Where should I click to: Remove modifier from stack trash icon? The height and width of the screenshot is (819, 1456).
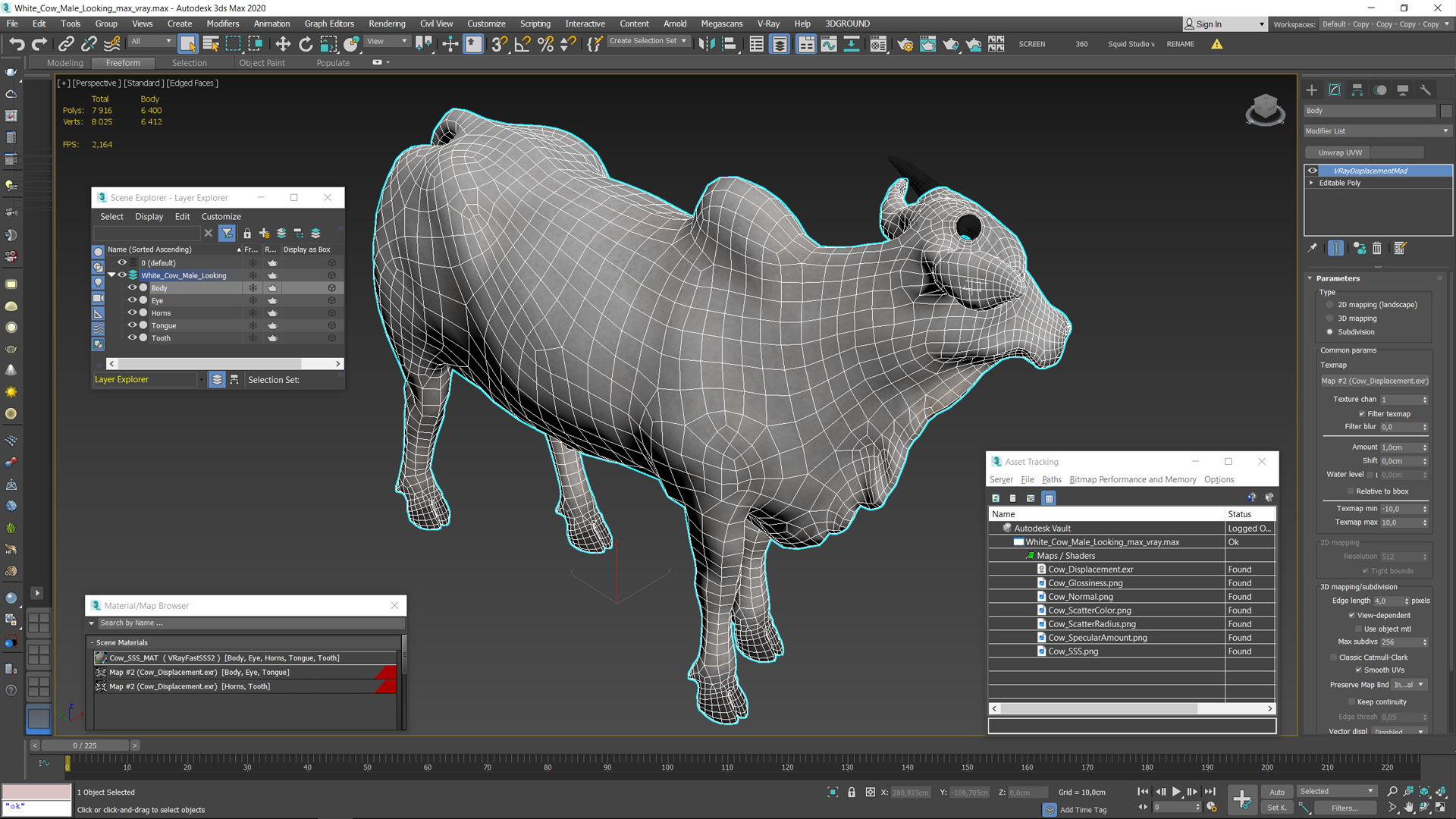pyautogui.click(x=1377, y=248)
